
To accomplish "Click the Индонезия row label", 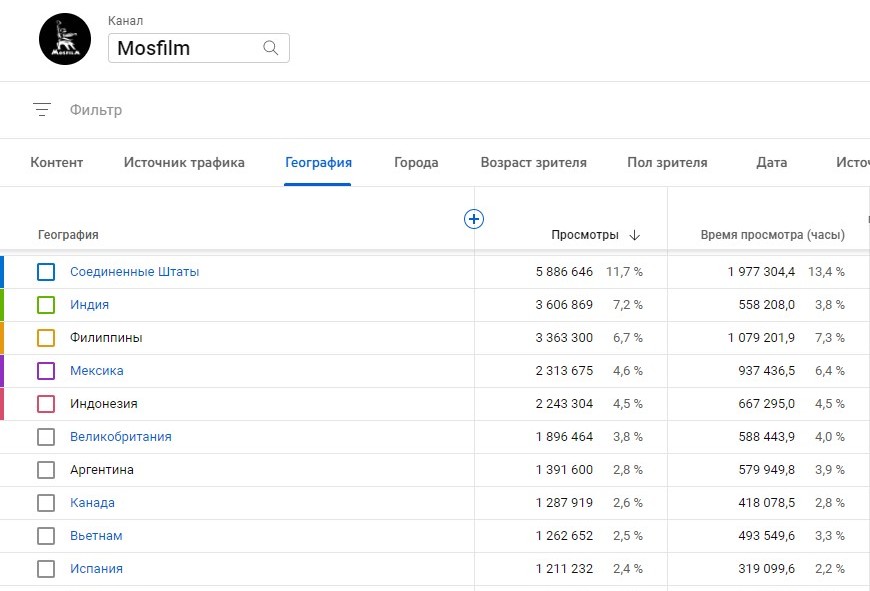I will (104, 403).
